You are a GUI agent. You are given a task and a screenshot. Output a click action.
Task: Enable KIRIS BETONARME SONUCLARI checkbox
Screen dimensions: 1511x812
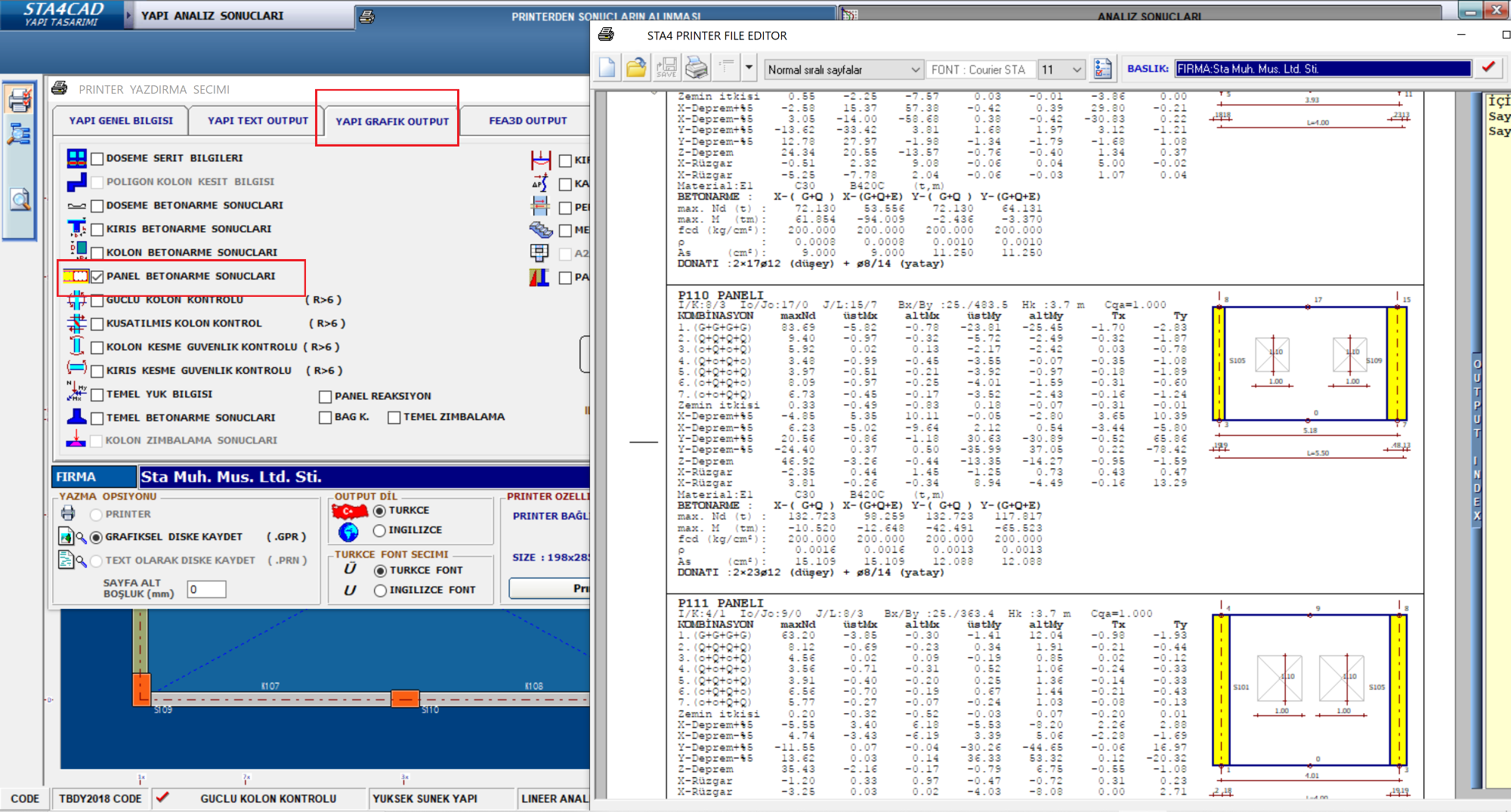[x=97, y=230]
